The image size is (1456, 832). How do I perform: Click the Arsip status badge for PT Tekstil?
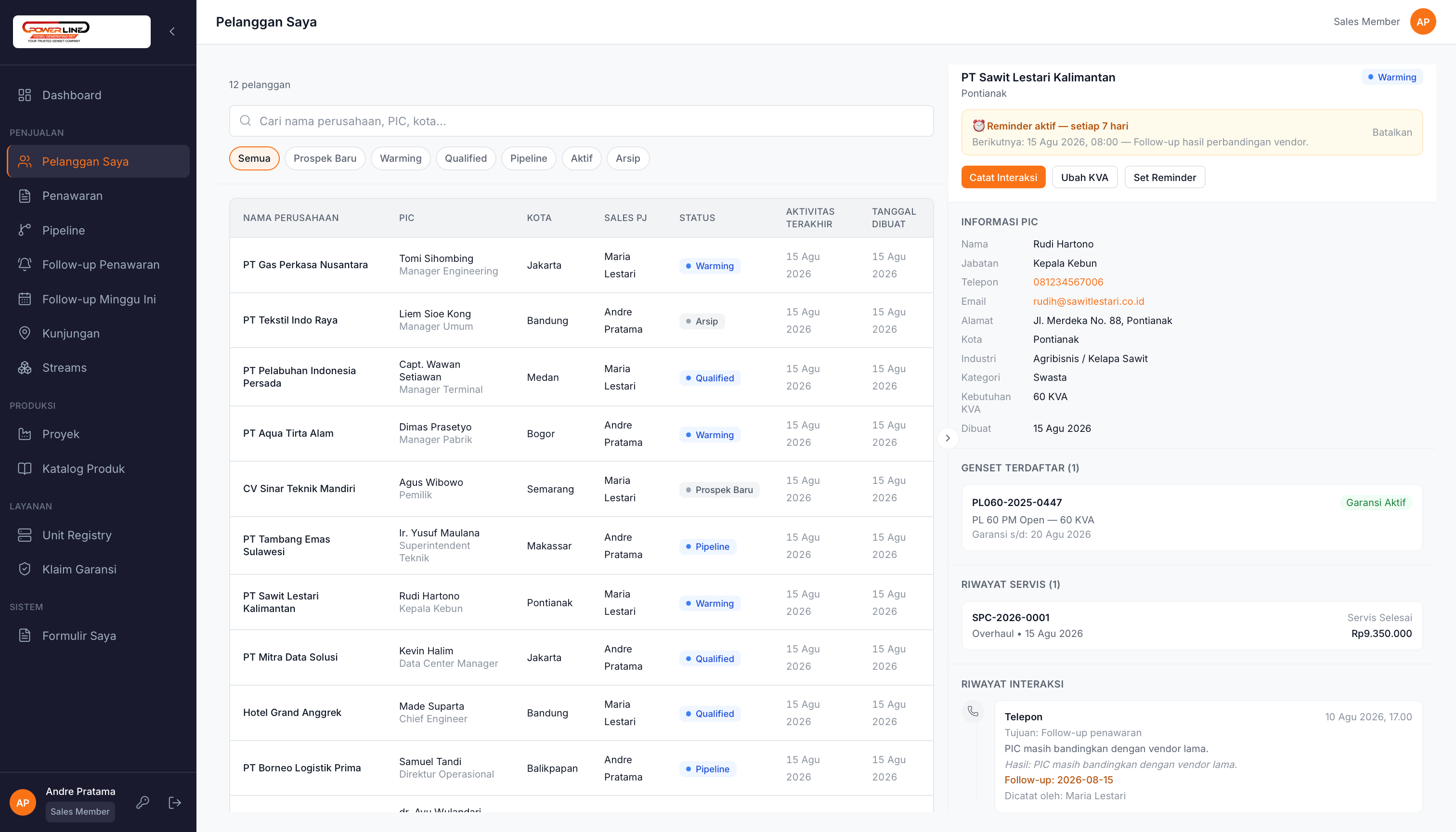tap(702, 321)
